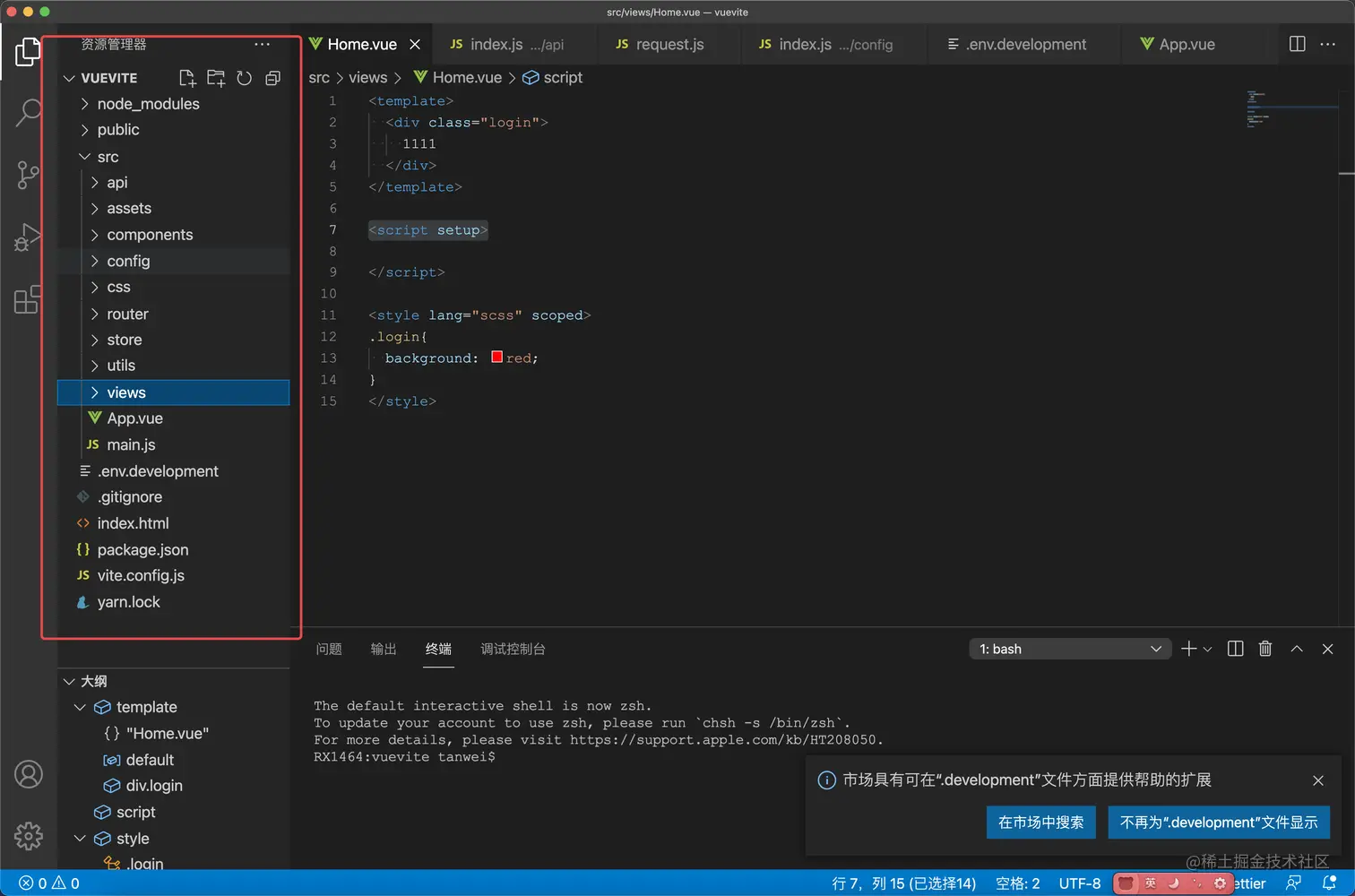The width and height of the screenshot is (1355, 896).
Task: Collapse the 大纲 outline section
Action: (173, 681)
